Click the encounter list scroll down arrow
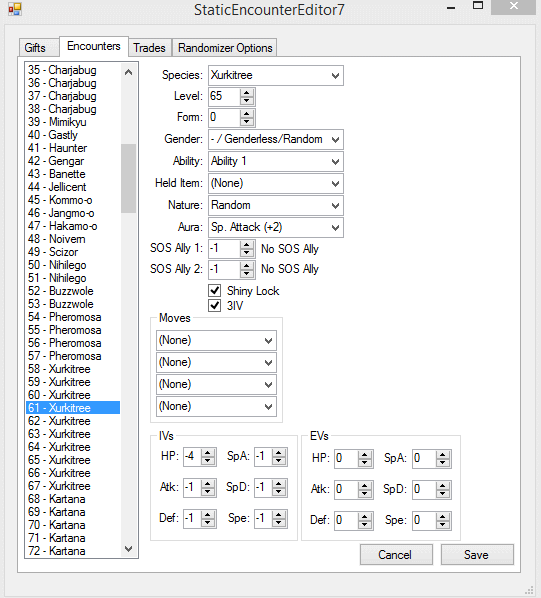 point(128,549)
